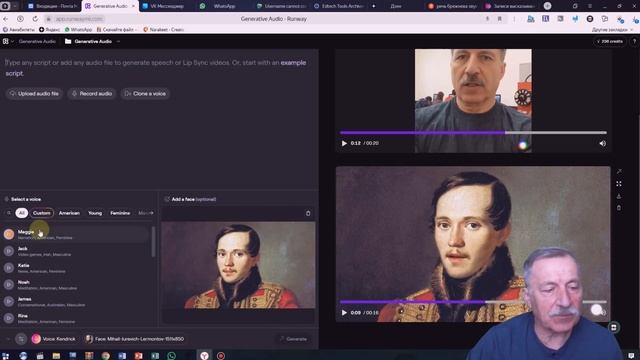Click the Voice Kendrick chip
Viewport: 640px width, 360px height.
point(54,339)
